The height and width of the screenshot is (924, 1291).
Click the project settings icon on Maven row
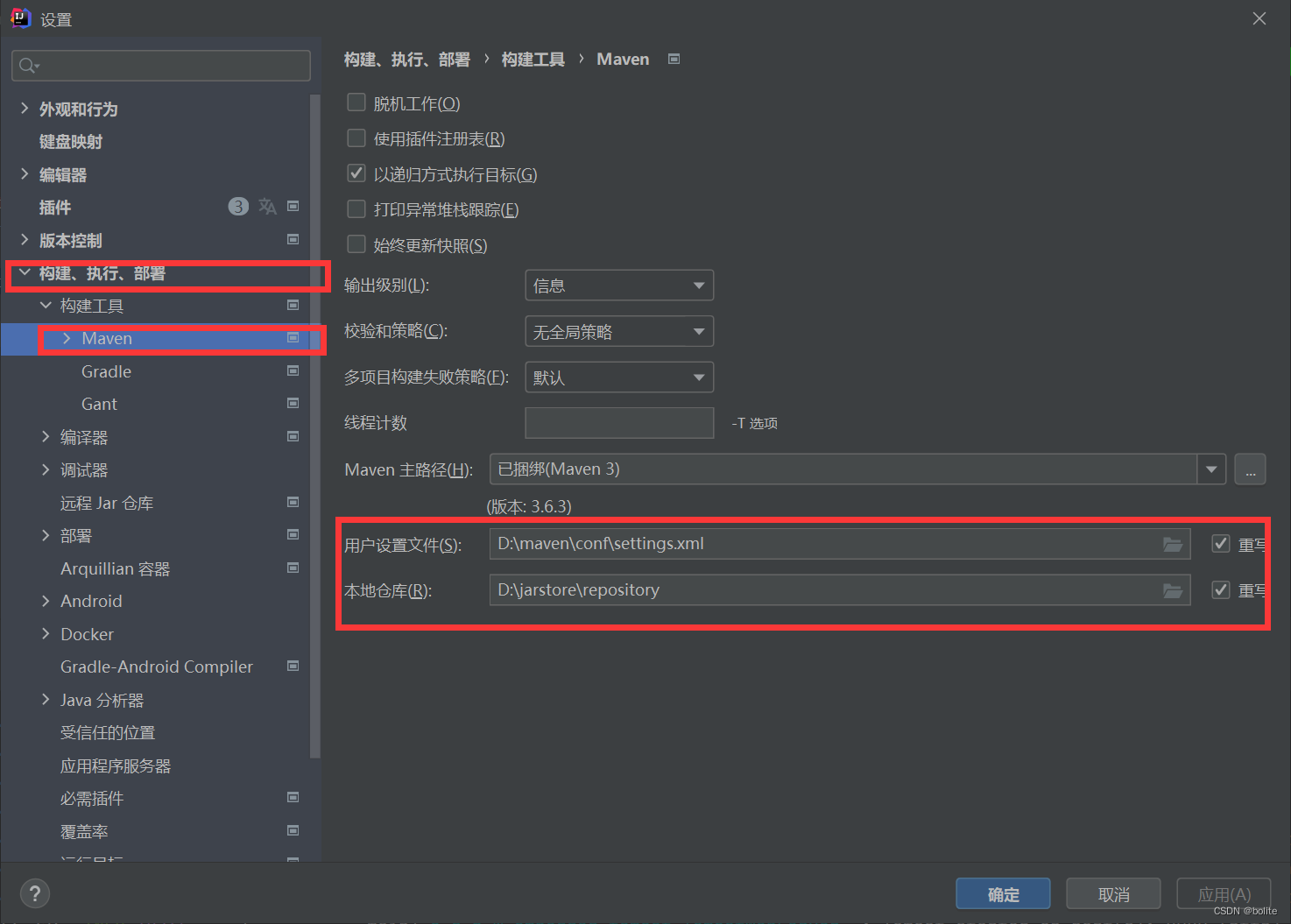click(293, 338)
